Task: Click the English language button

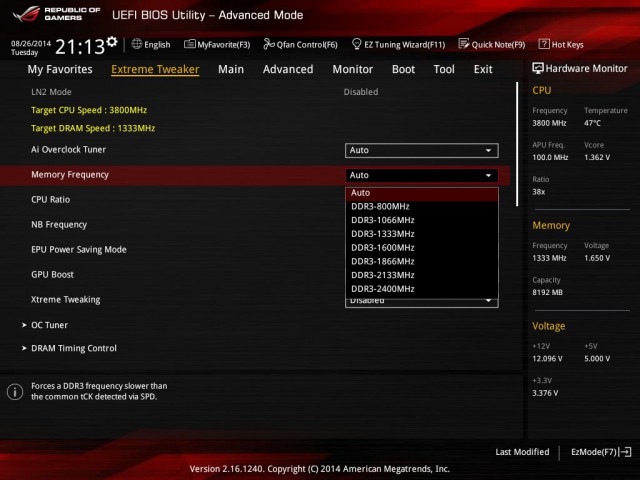Action: [151, 44]
